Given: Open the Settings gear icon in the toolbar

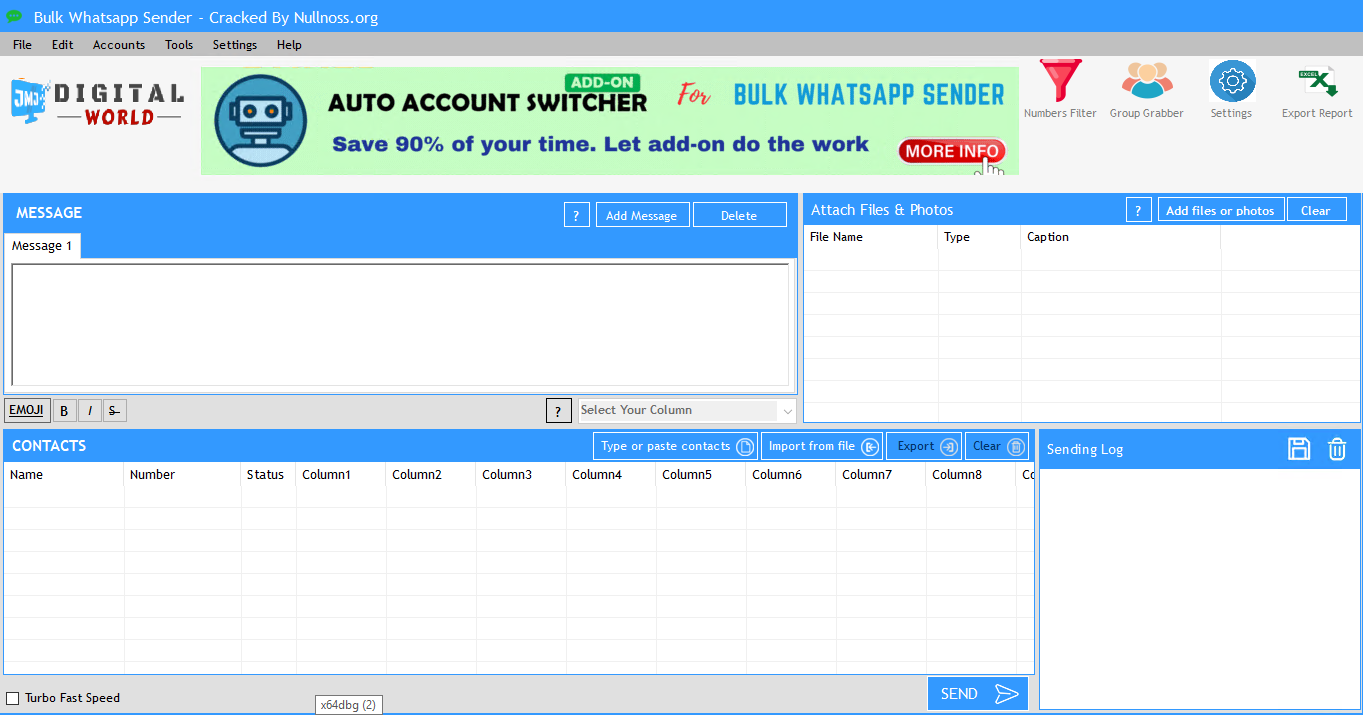Looking at the screenshot, I should coord(1232,82).
